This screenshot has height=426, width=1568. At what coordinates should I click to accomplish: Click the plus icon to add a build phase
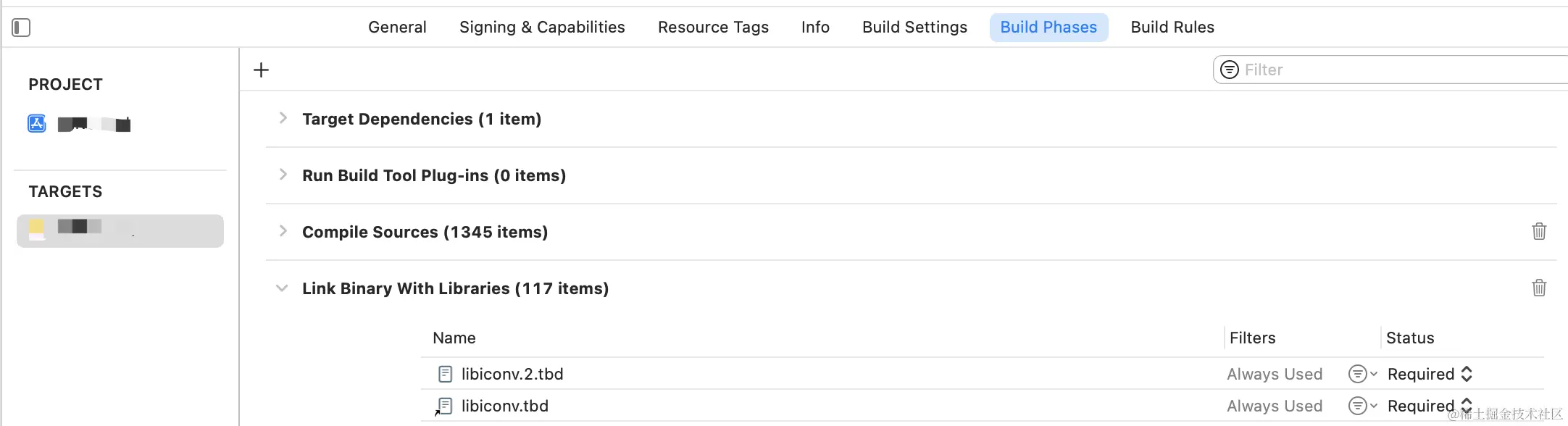[x=261, y=70]
